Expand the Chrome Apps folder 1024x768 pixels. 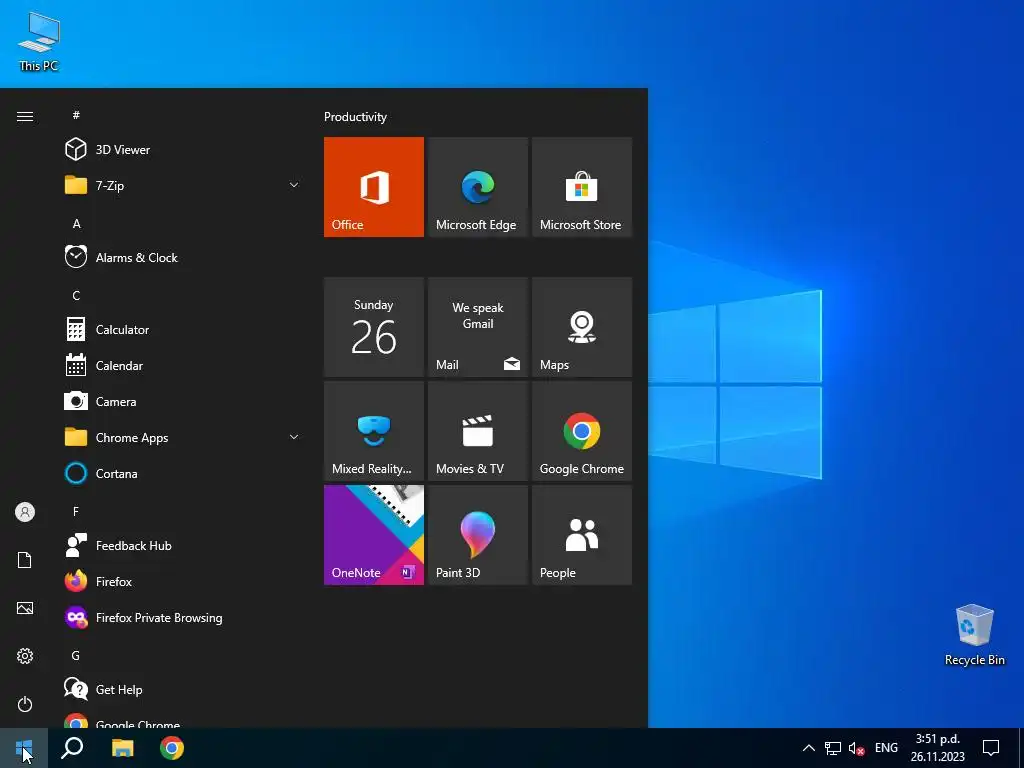182,438
